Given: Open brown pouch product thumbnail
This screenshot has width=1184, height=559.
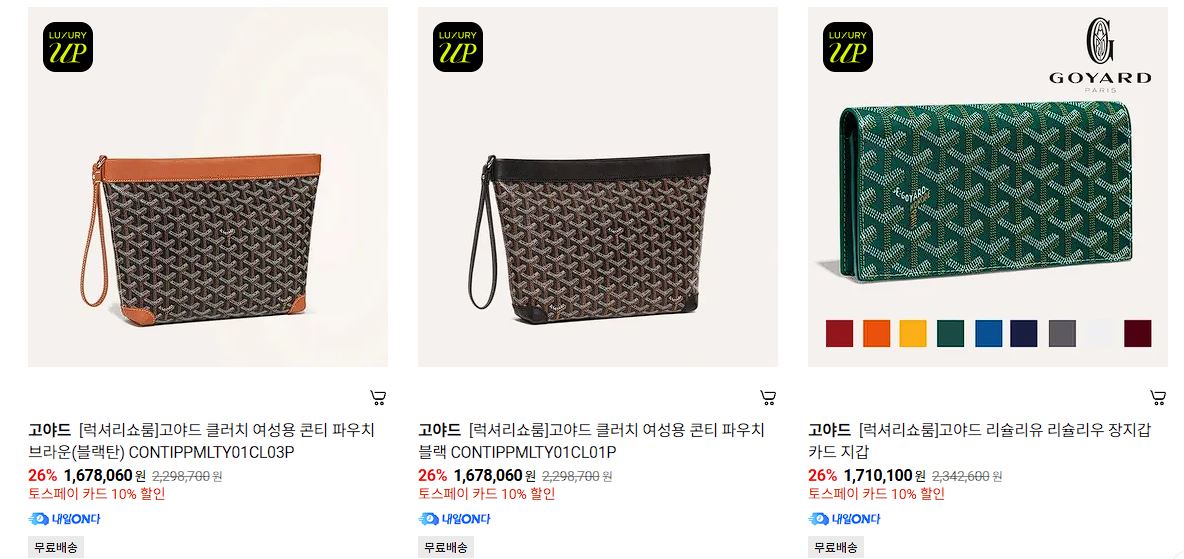Looking at the screenshot, I should coord(208,187).
